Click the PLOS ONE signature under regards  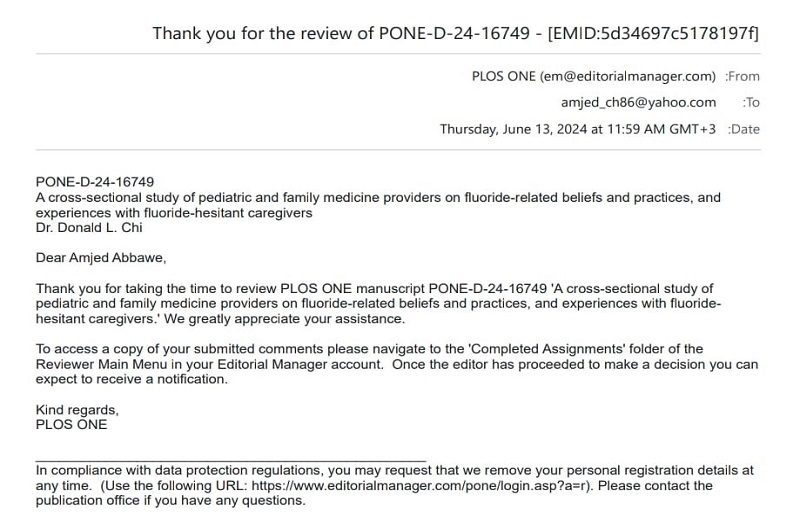click(x=71, y=424)
